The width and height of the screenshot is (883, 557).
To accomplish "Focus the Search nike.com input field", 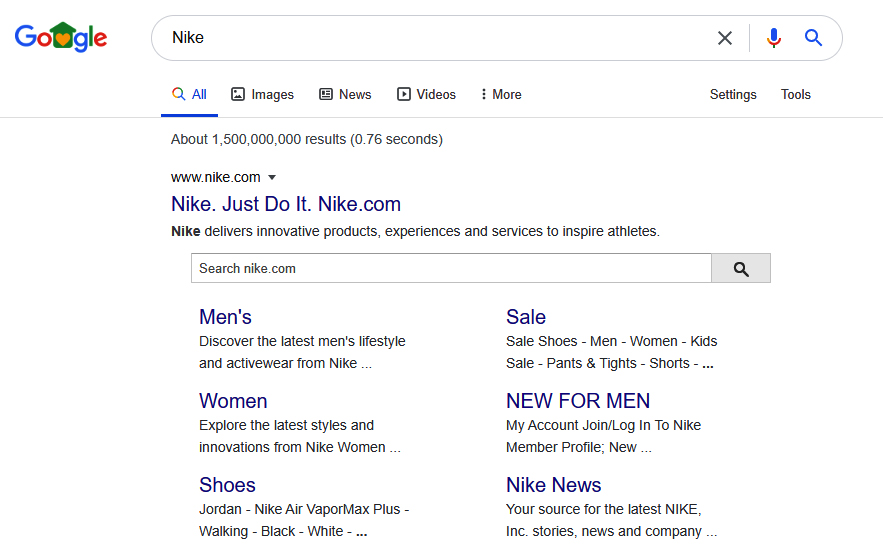I will (x=451, y=269).
